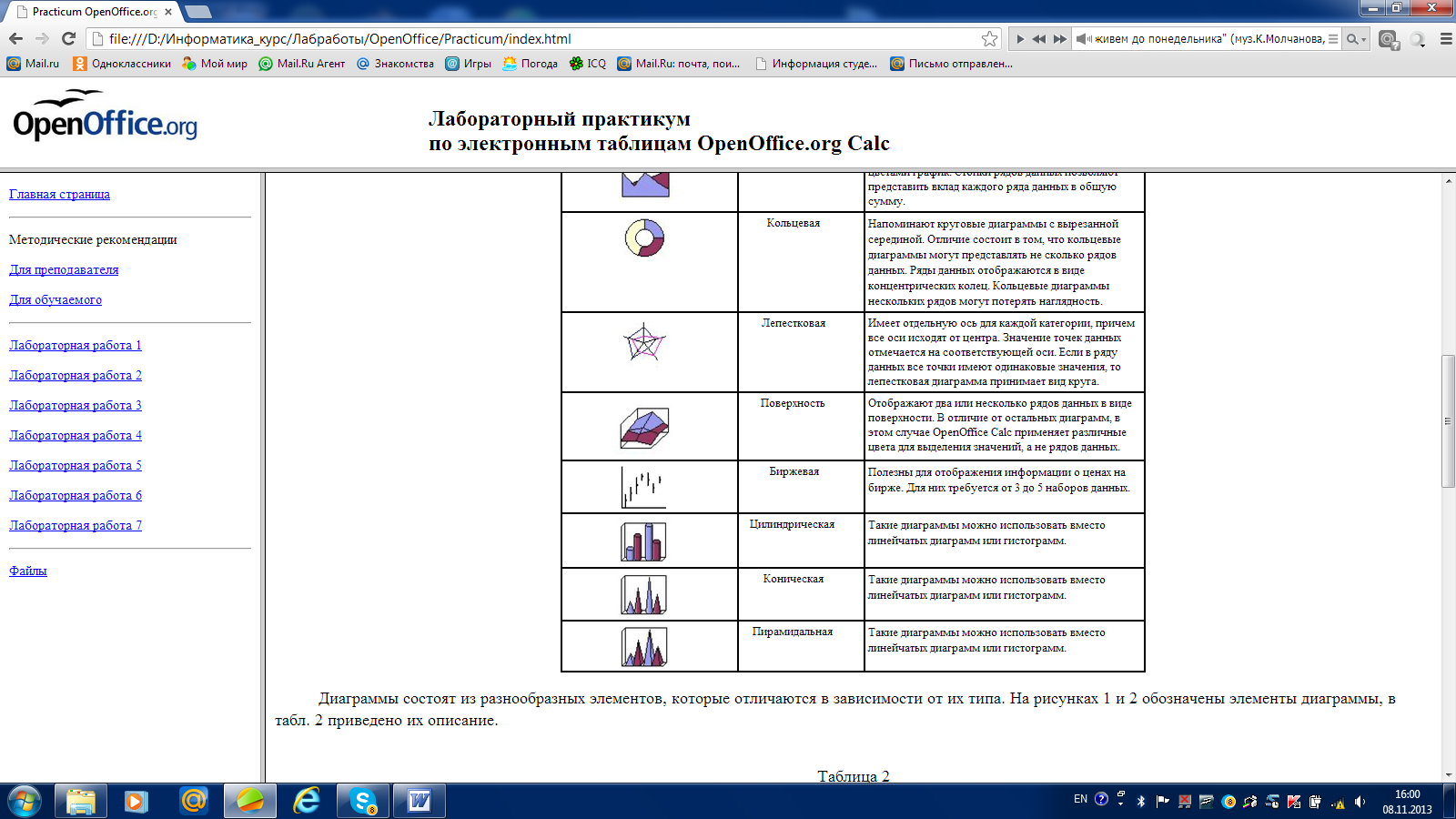This screenshot has width=1456, height=819.
Task: Click the Bluetooth tray icon
Action: click(1141, 802)
